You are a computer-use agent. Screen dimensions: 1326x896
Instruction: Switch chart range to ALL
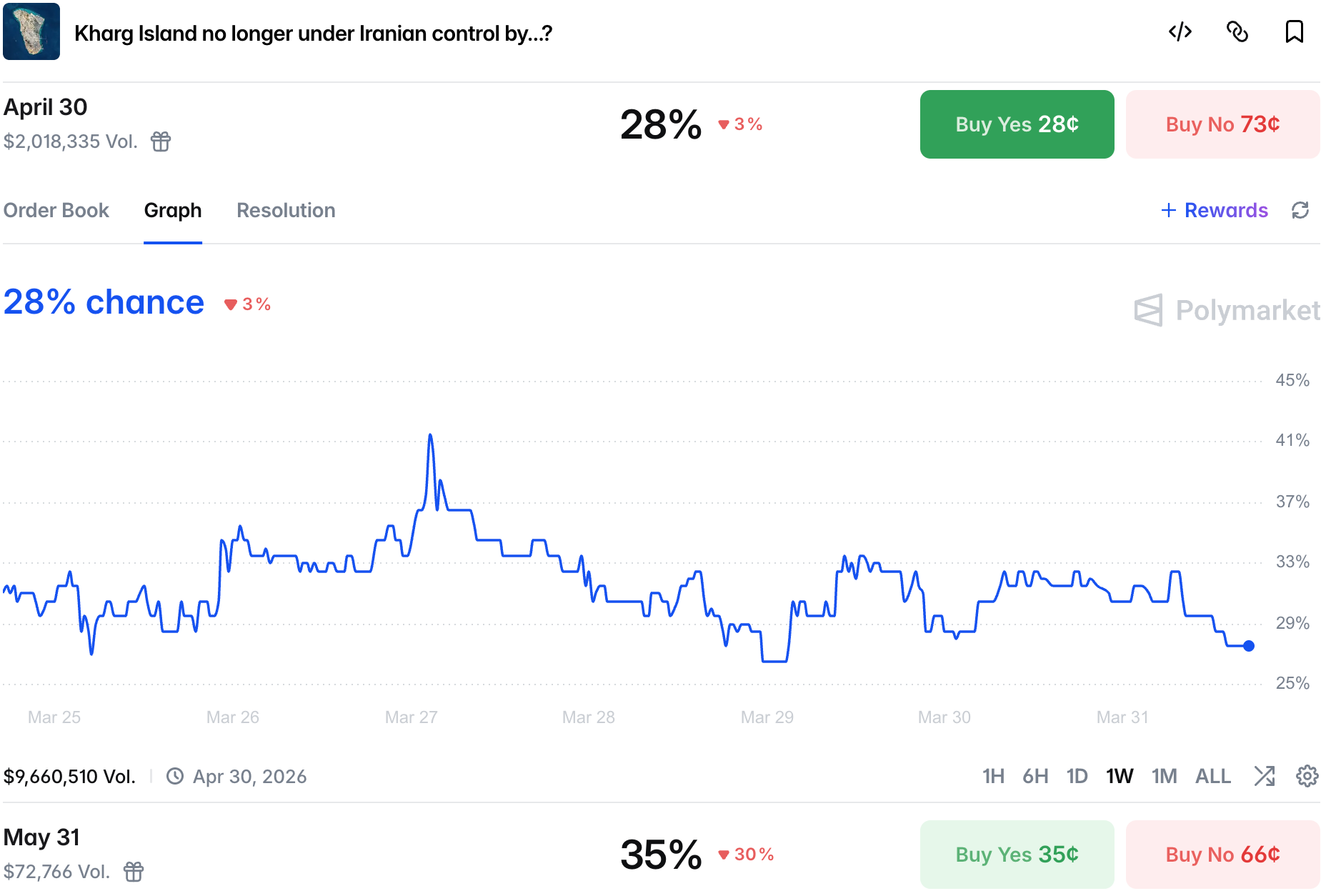[1212, 776]
